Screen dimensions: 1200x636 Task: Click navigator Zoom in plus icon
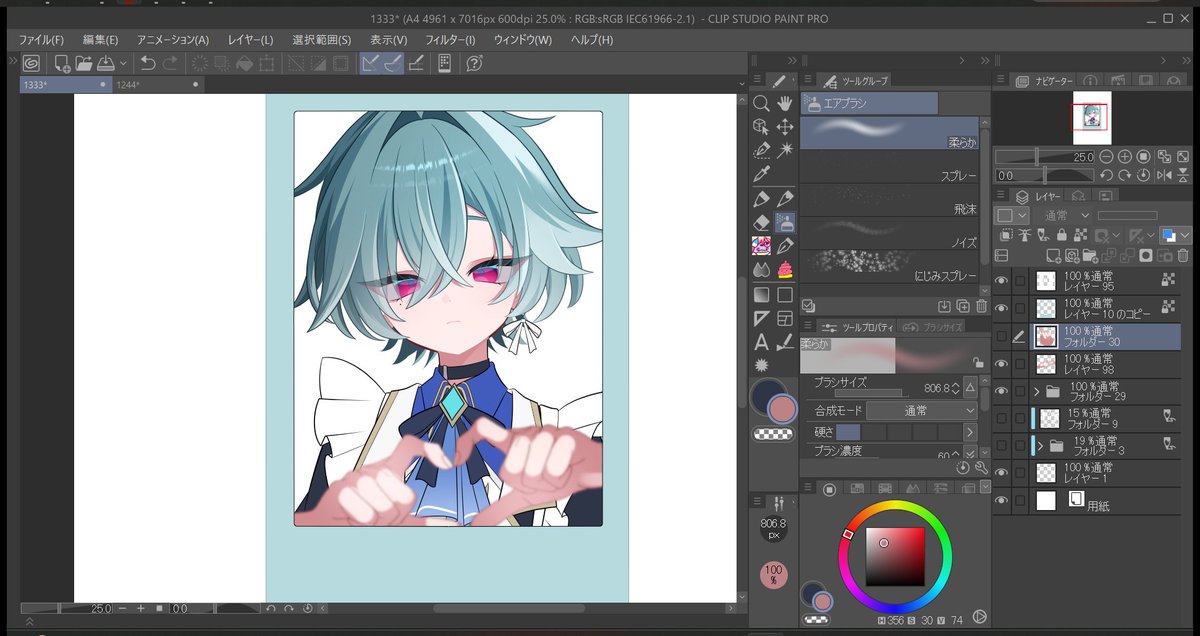1125,157
